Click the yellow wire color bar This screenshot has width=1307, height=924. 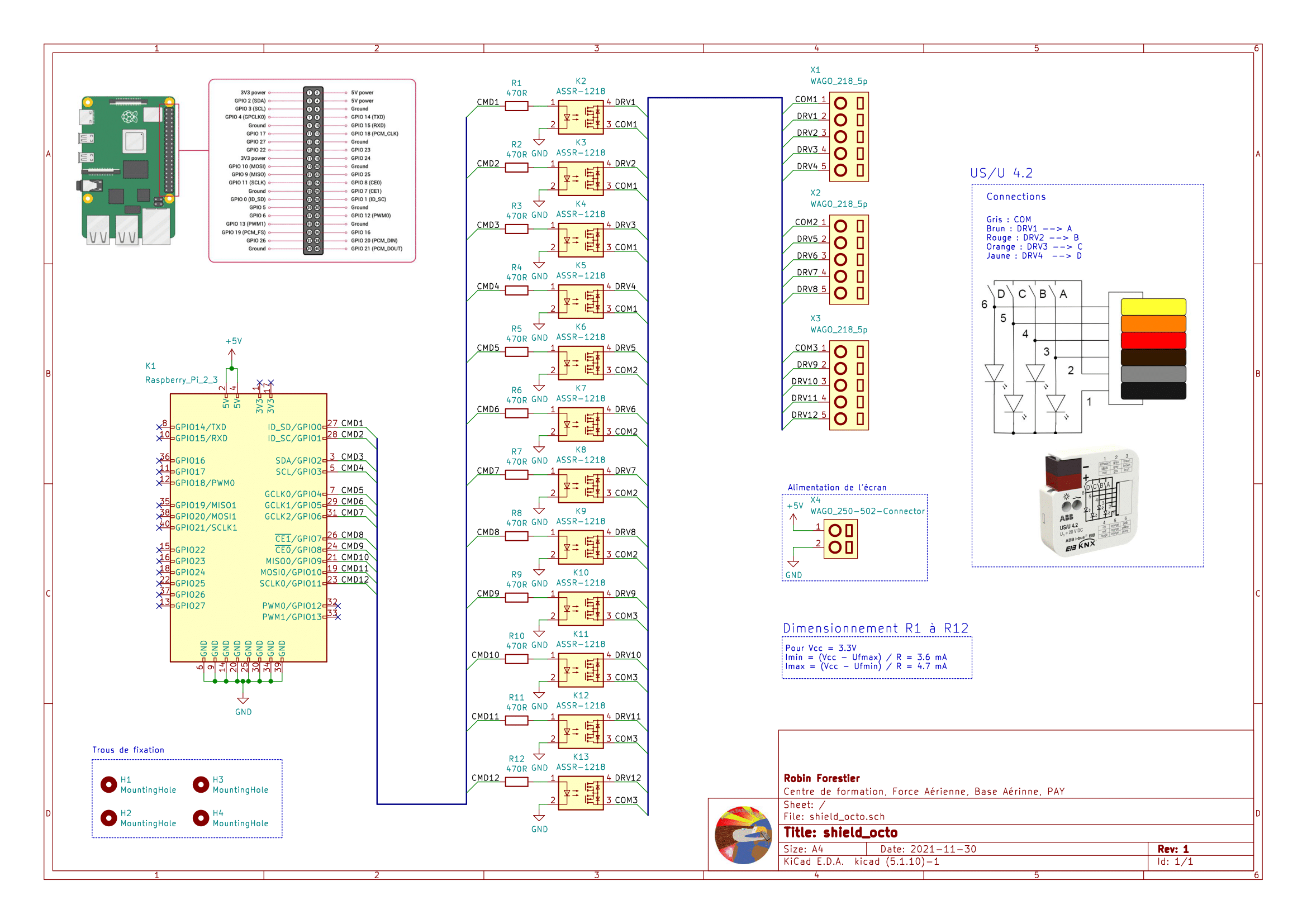[1153, 307]
